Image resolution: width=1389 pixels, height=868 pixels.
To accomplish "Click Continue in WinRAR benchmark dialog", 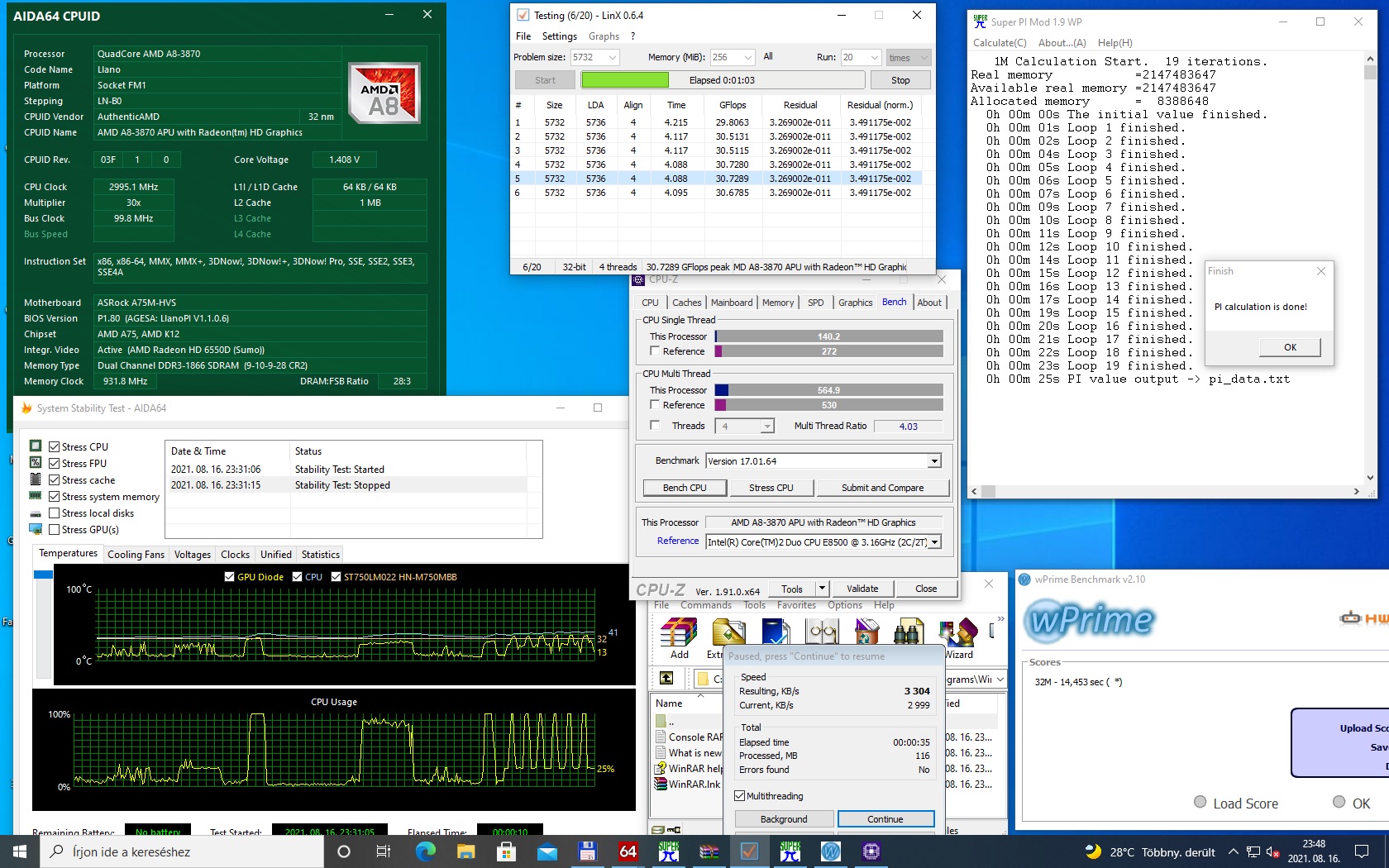I will (x=885, y=819).
